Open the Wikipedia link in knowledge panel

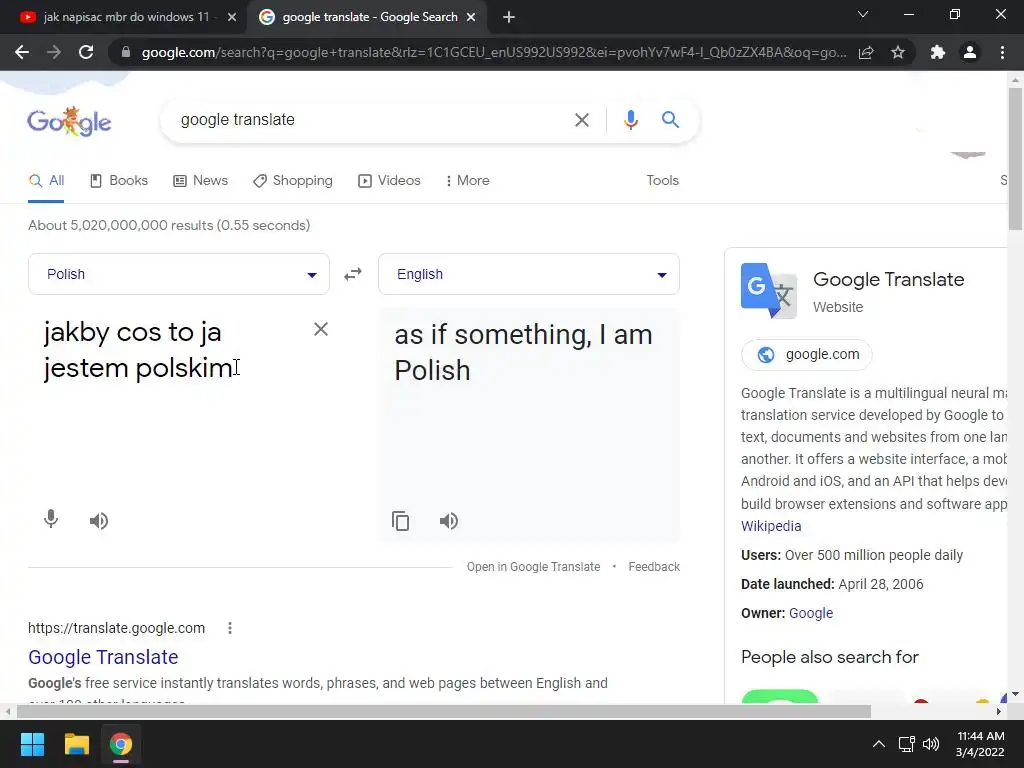point(771,526)
